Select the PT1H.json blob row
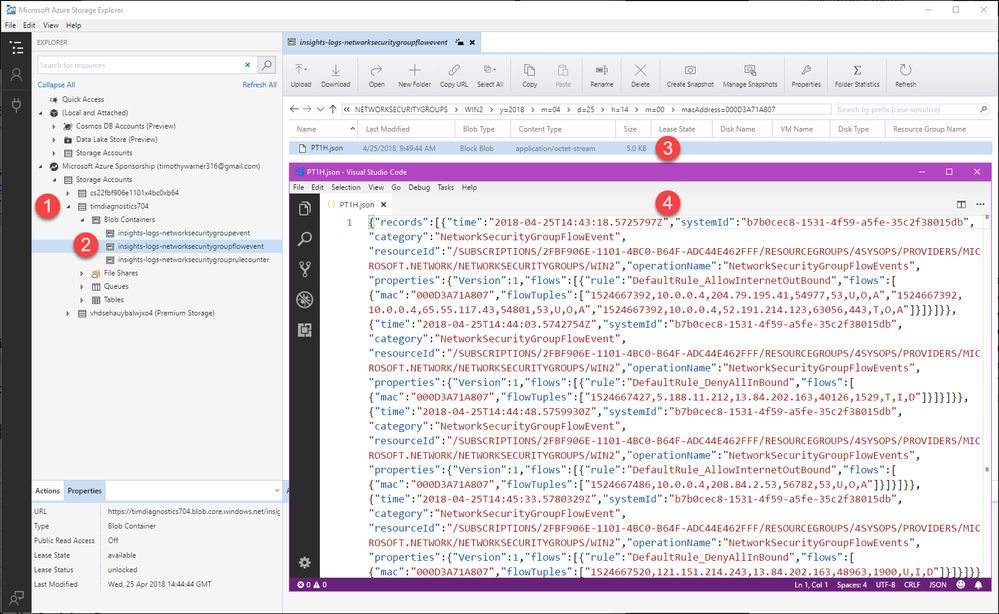 [640, 148]
